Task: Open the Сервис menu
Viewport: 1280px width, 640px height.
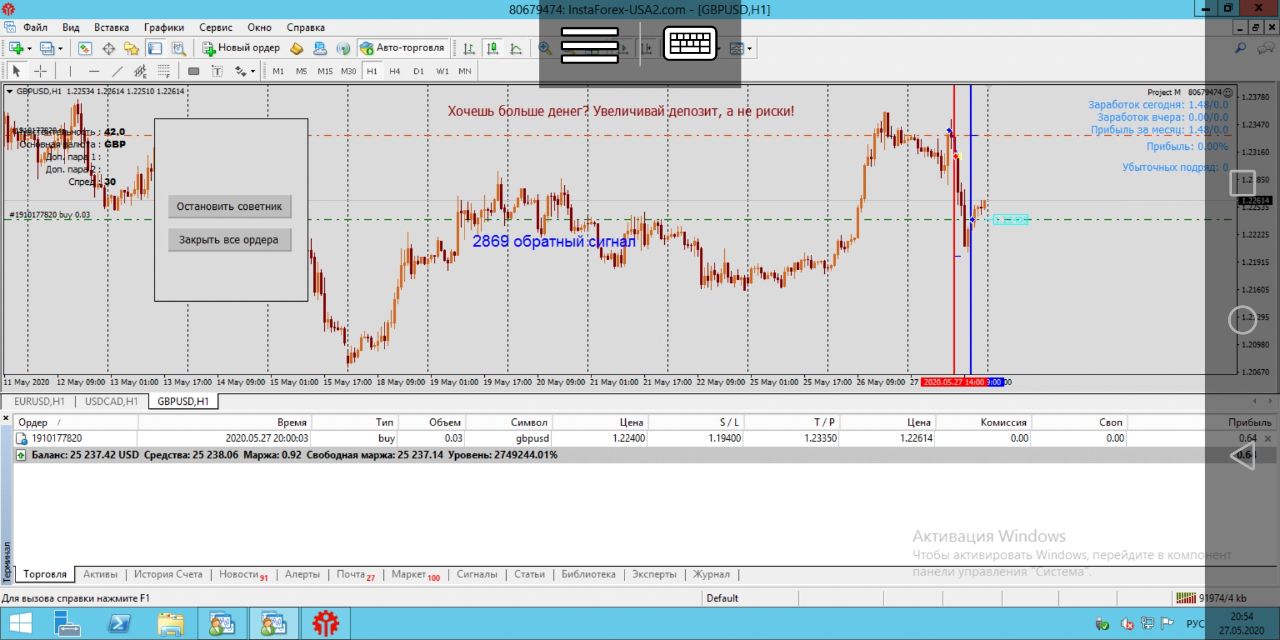Action: [215, 27]
